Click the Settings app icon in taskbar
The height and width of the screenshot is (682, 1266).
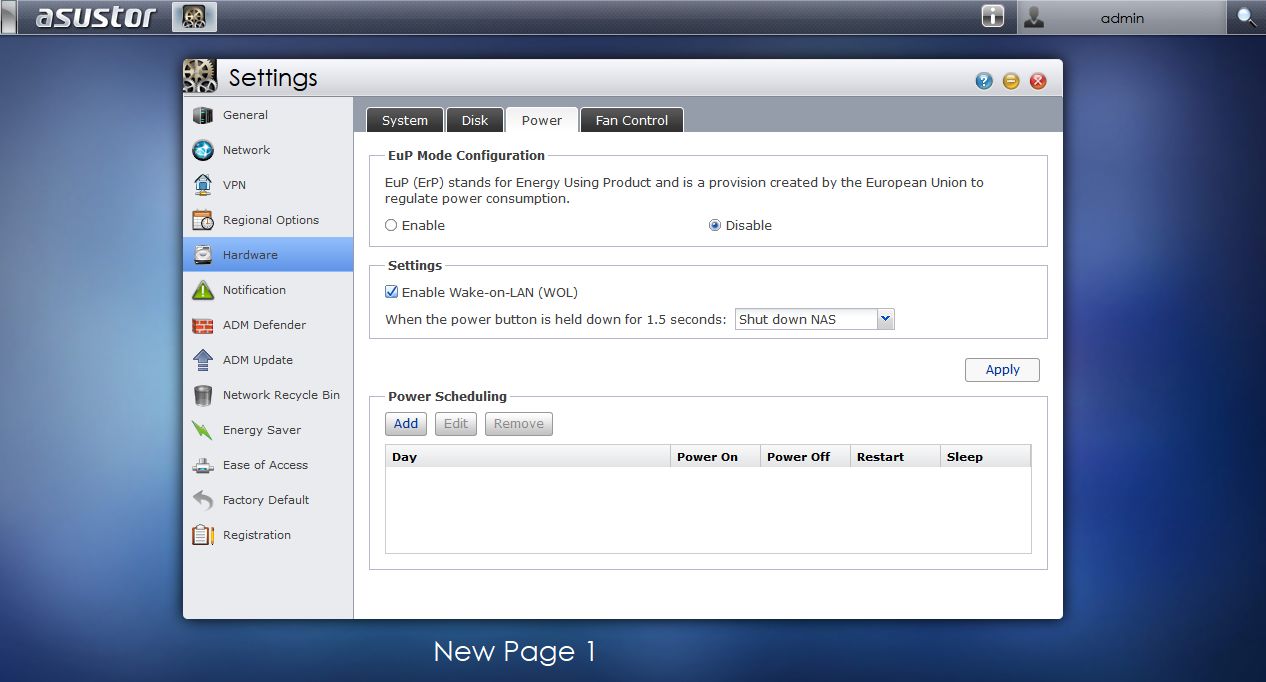click(194, 17)
